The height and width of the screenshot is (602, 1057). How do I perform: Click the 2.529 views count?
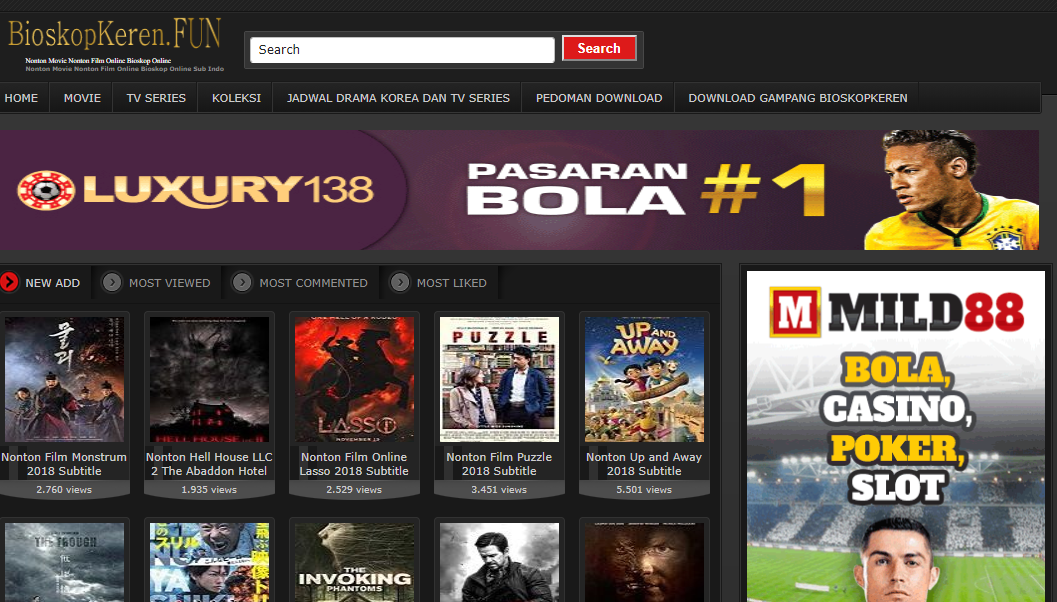pos(354,490)
